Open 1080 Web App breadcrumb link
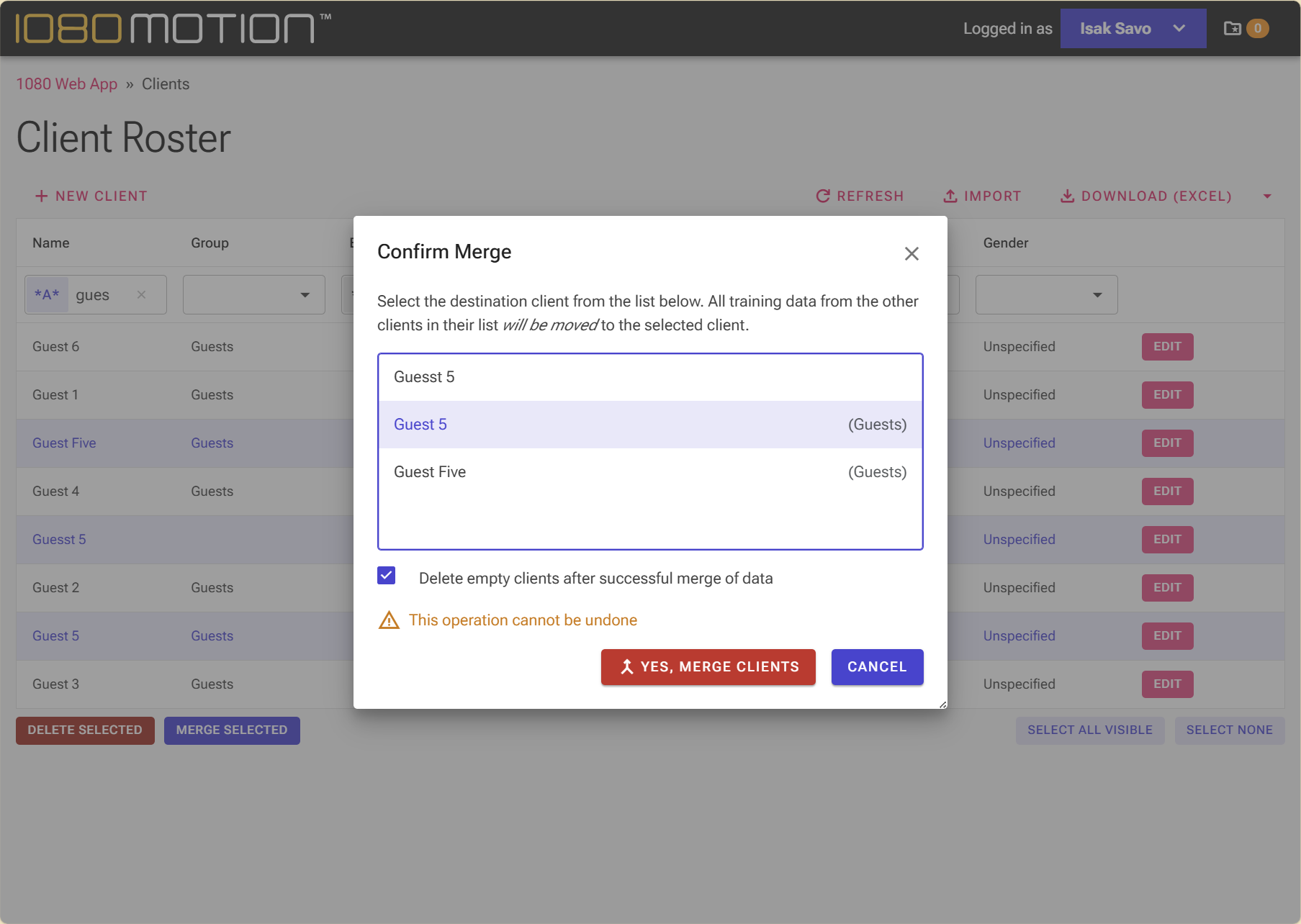 tap(66, 84)
